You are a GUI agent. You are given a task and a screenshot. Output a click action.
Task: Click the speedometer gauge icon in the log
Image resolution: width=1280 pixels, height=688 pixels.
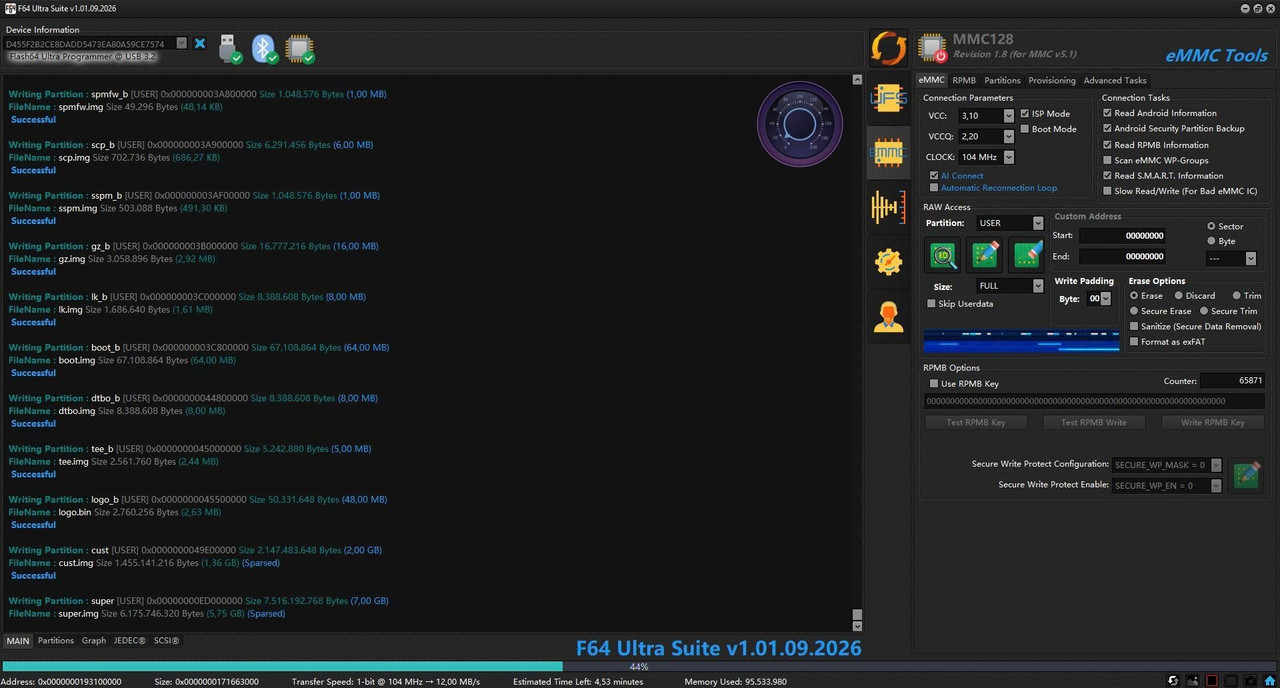tap(799, 124)
